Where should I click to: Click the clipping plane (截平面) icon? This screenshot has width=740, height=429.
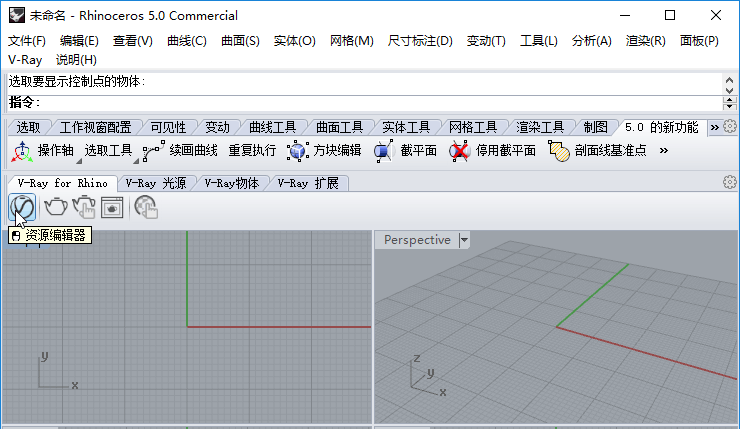pos(384,151)
